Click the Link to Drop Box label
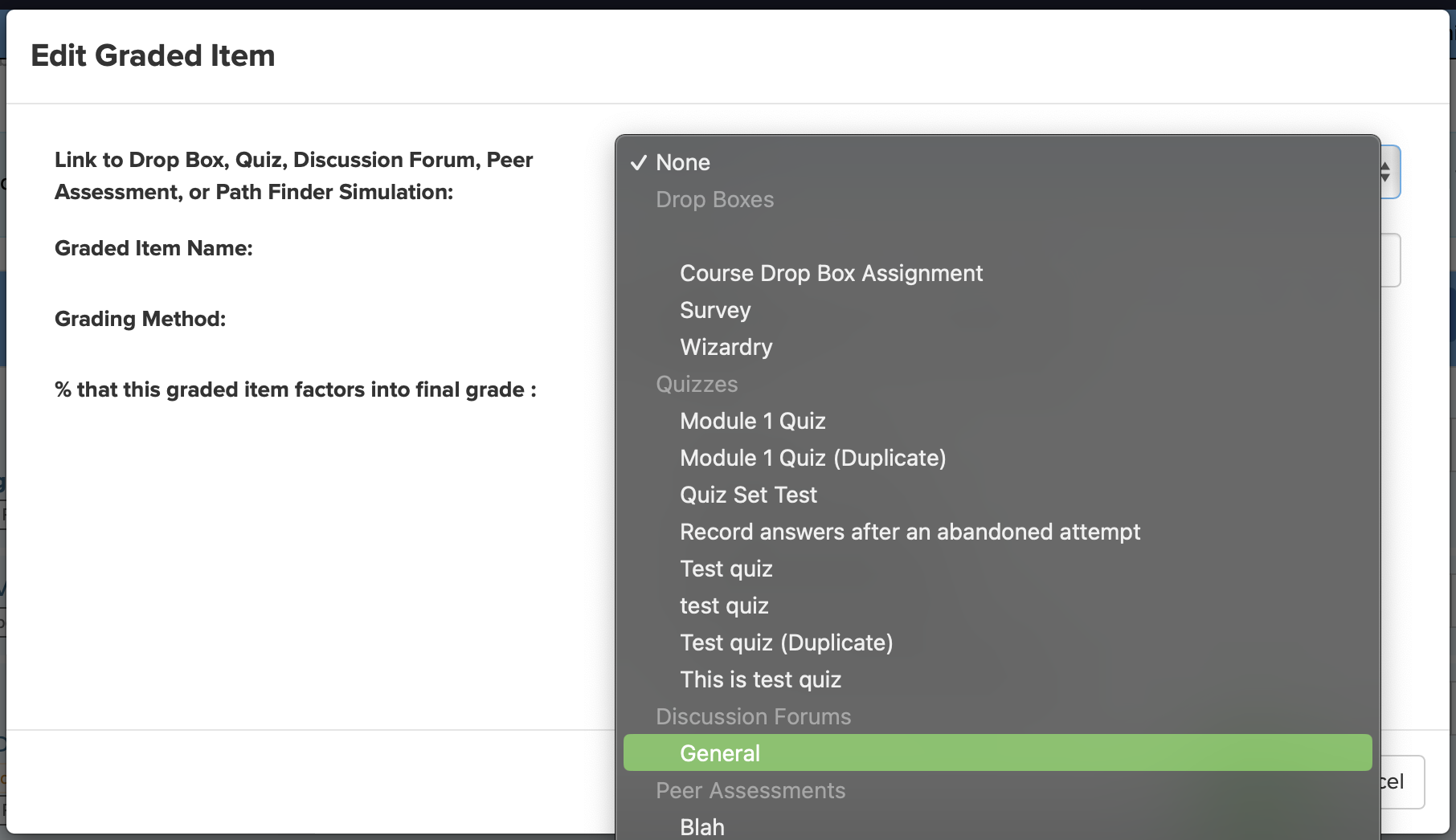This screenshot has height=840, width=1456. pos(294,176)
